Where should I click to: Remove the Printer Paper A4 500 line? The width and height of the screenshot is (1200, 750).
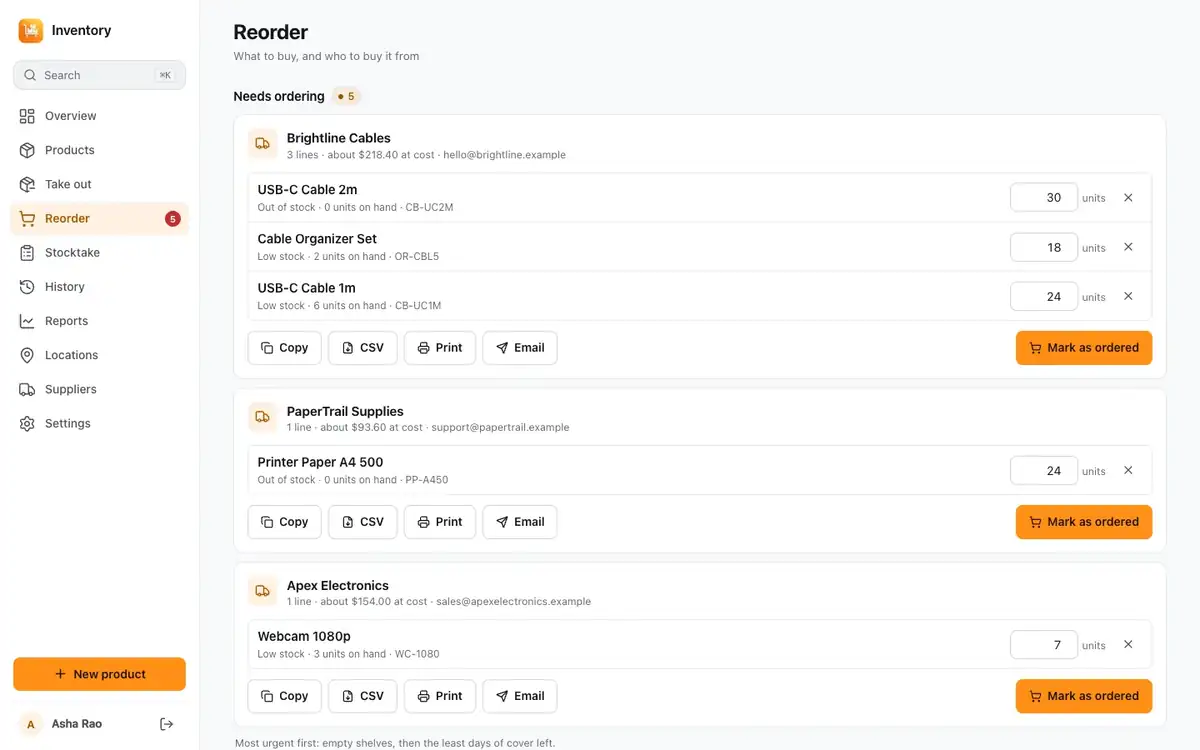(x=1128, y=470)
